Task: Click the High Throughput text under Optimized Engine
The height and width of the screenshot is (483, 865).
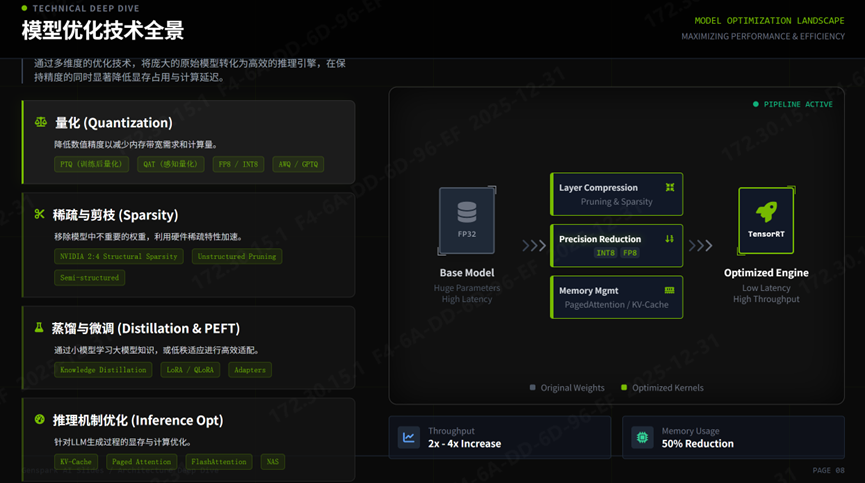Action: point(766,299)
